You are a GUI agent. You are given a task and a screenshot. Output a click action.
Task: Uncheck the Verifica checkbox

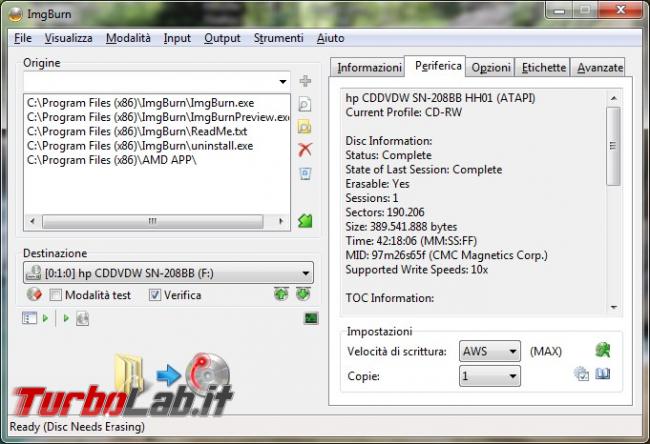[155, 295]
